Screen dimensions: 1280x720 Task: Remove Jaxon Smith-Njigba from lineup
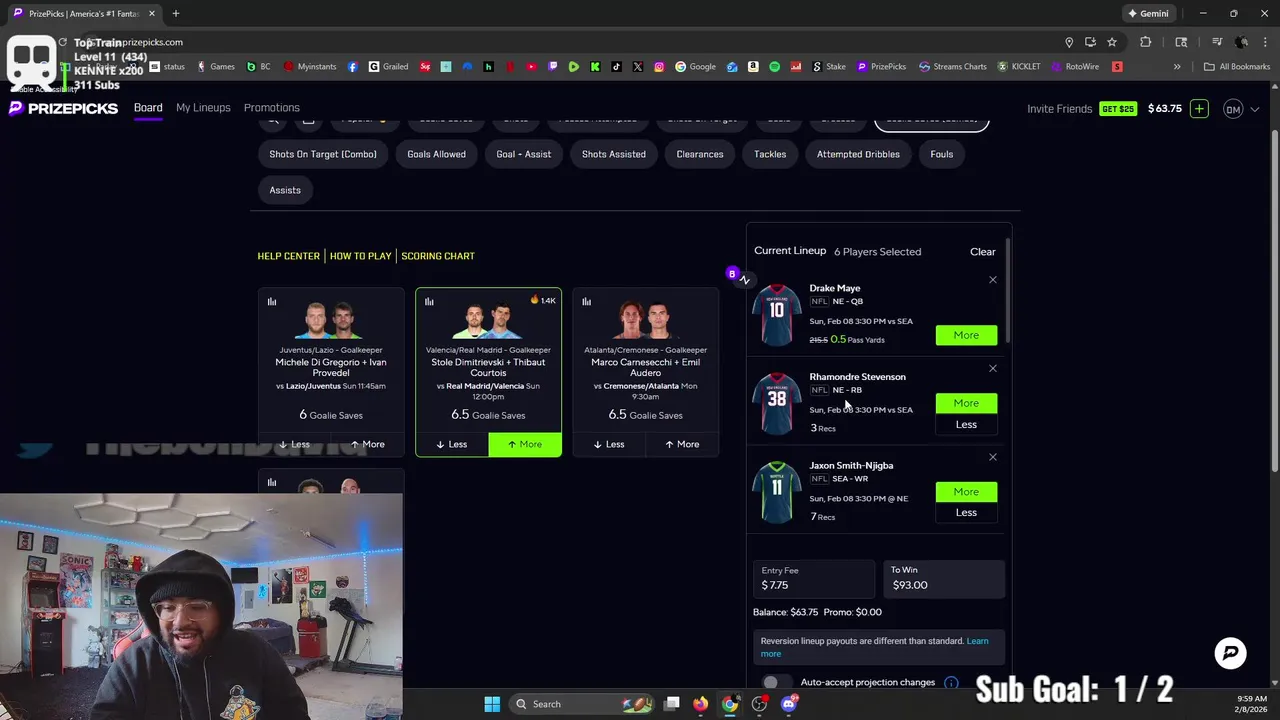[x=993, y=457]
